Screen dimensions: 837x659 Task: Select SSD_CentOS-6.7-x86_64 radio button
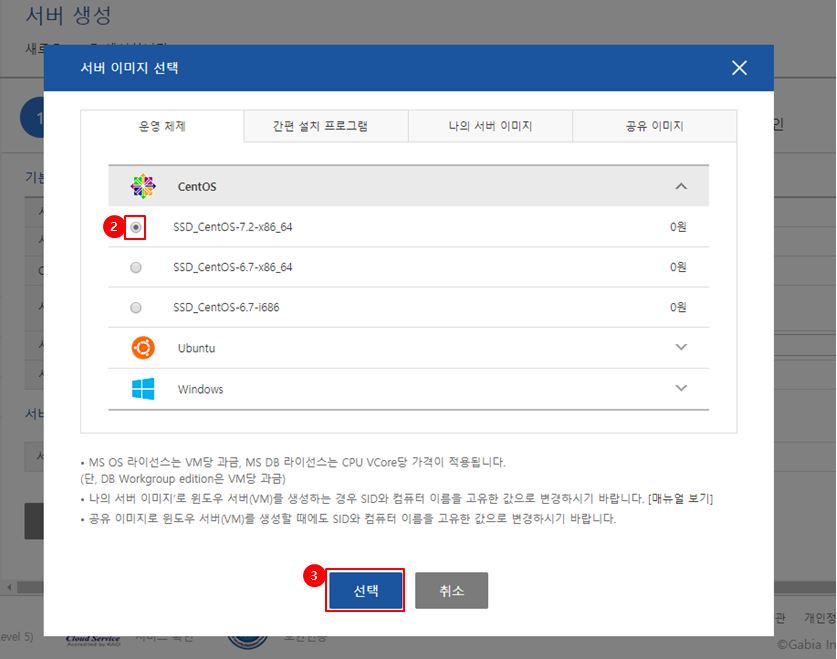tap(136, 267)
